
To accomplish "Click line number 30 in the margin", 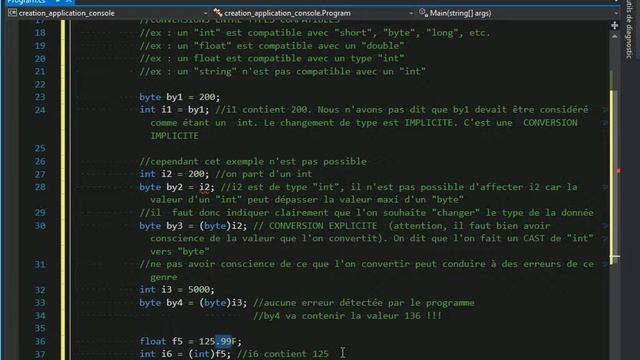I will pyautogui.click(x=40, y=226).
